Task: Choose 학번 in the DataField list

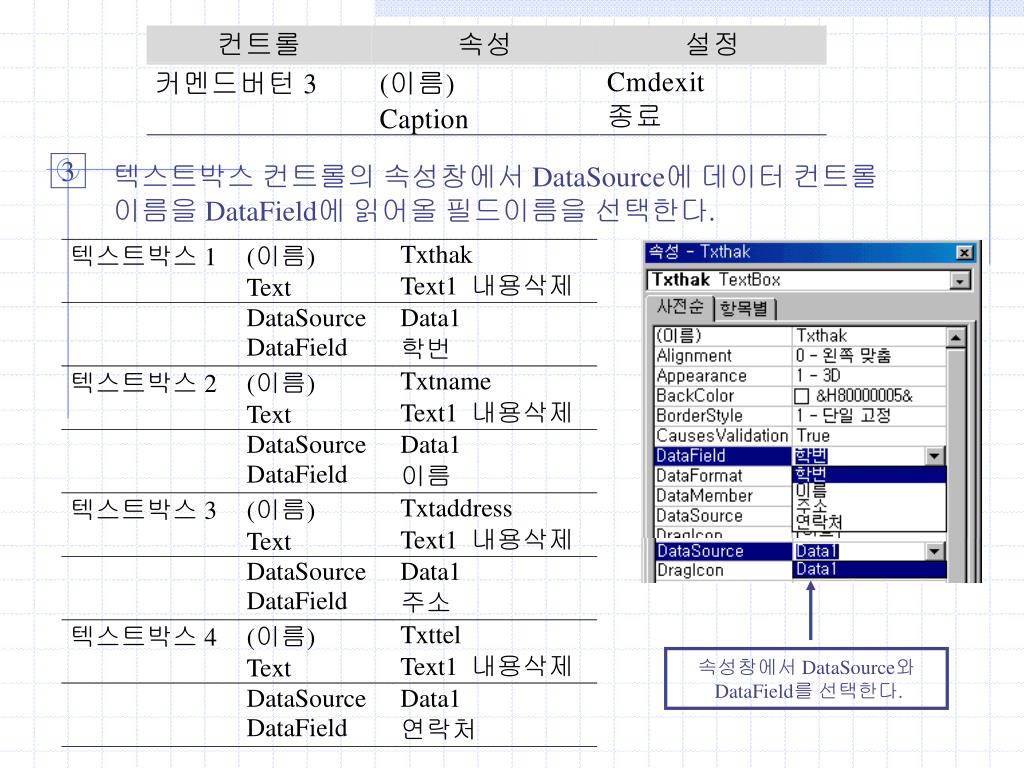Action: click(869, 474)
